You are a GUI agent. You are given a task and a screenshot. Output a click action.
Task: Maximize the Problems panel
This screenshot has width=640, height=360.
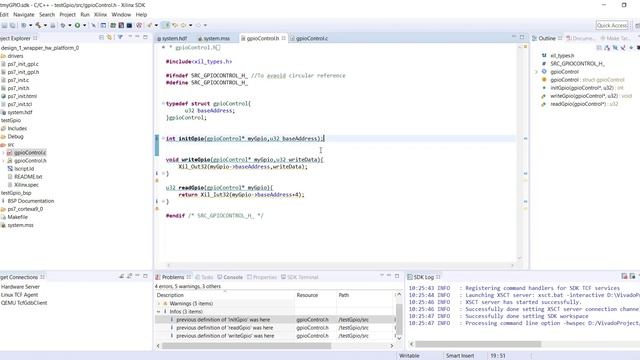tap(397, 276)
